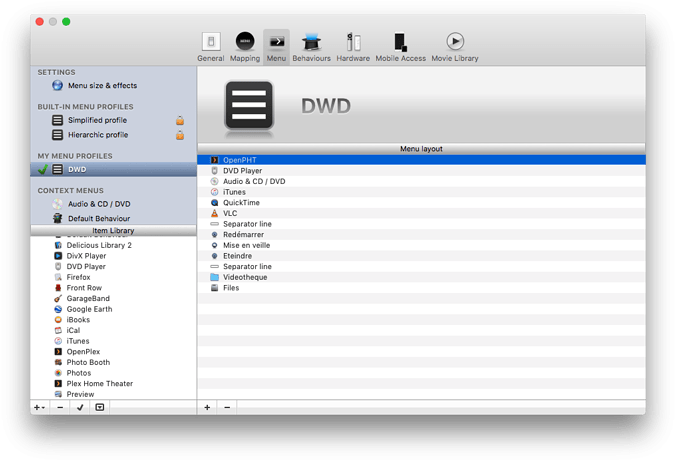Select QuickTime row in Menu layout
The height and width of the screenshot is (460, 675).
click(x=421, y=203)
